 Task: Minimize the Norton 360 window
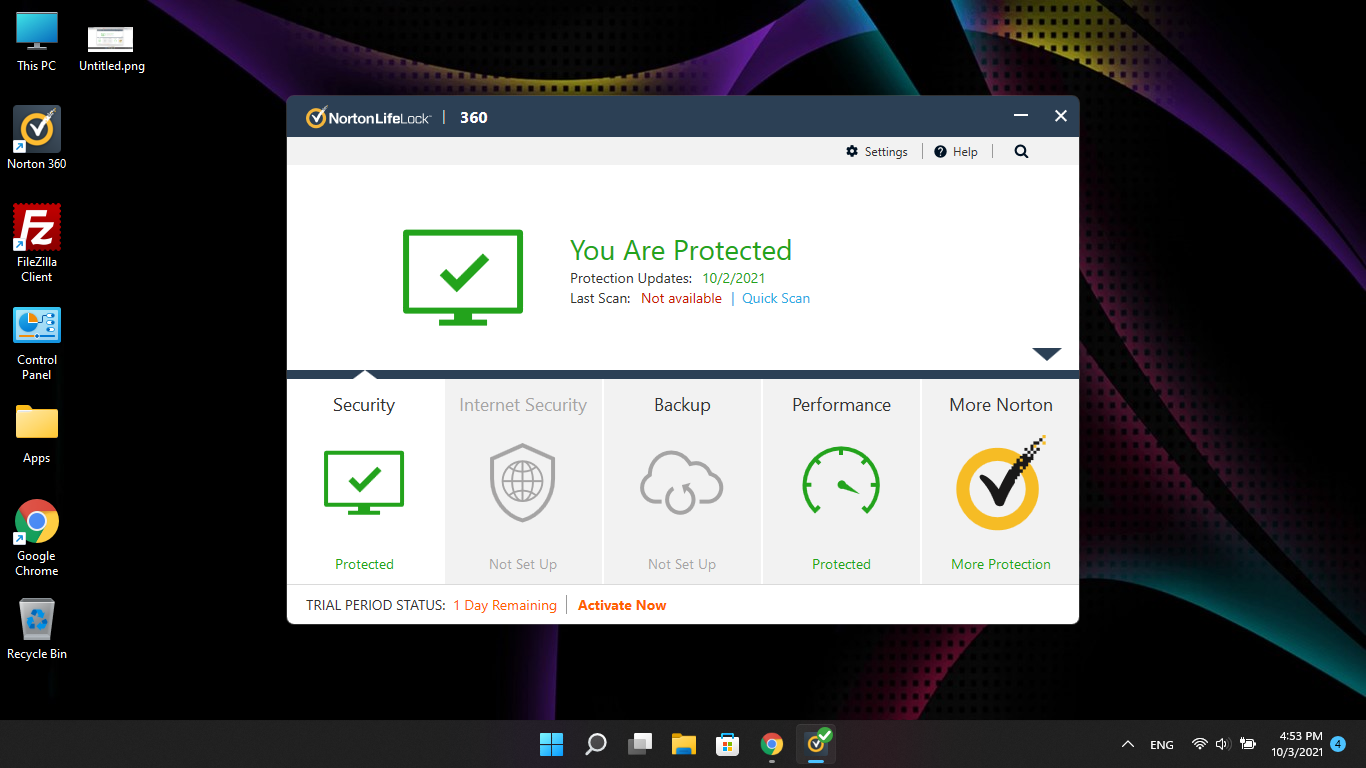click(x=1021, y=116)
